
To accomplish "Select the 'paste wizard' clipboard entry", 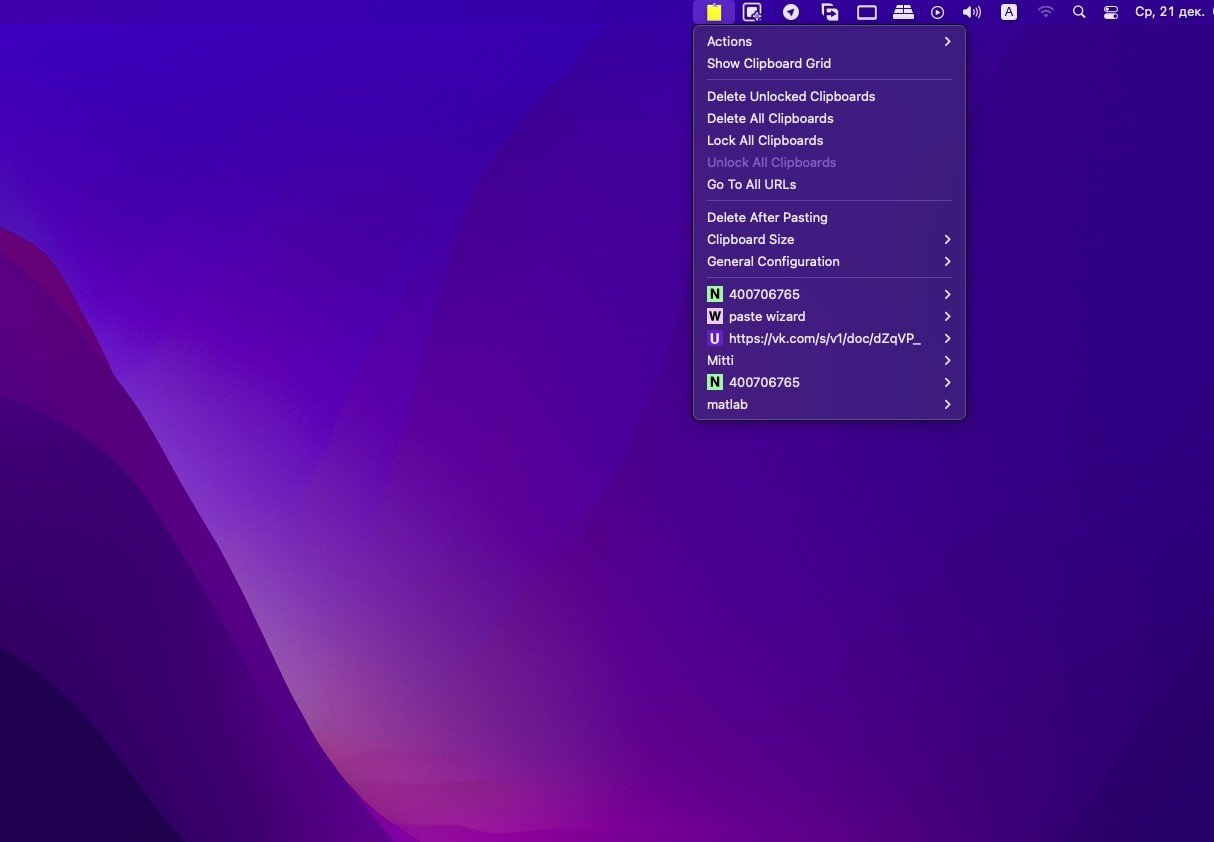I will (x=766, y=316).
